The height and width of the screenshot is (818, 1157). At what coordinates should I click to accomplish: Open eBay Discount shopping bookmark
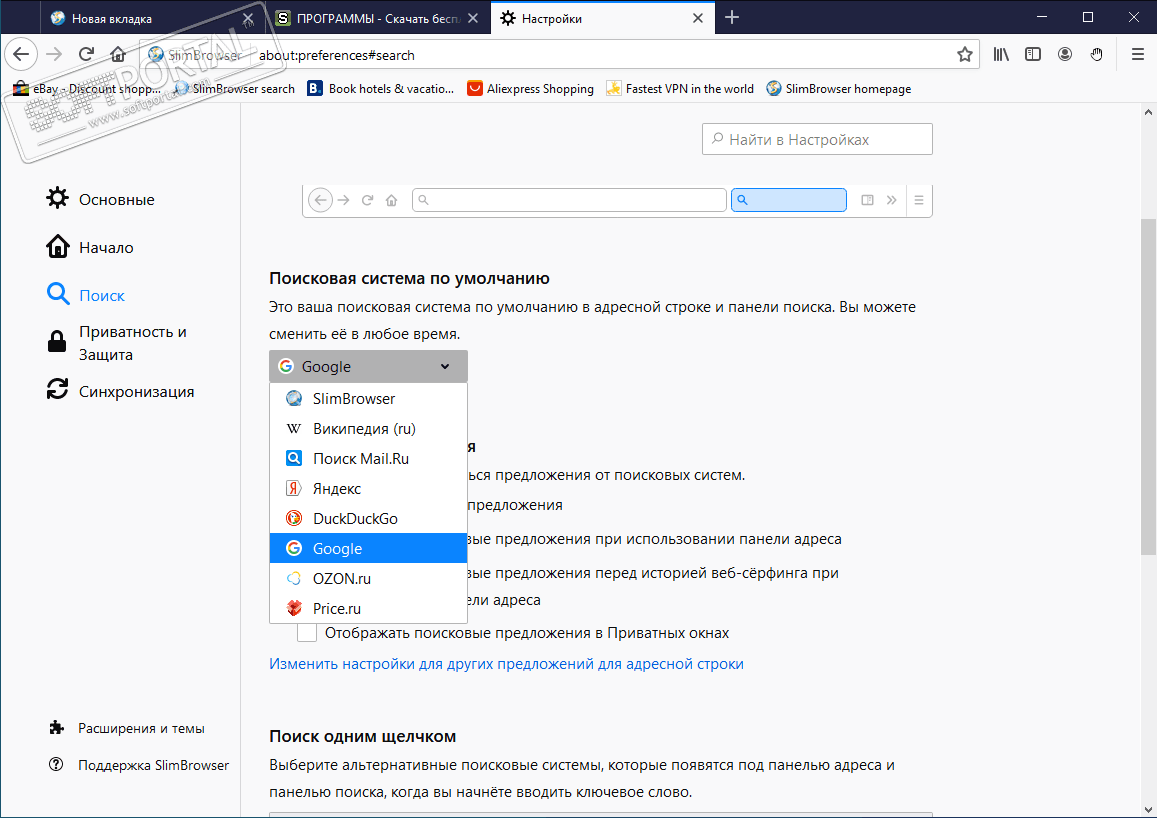87,89
